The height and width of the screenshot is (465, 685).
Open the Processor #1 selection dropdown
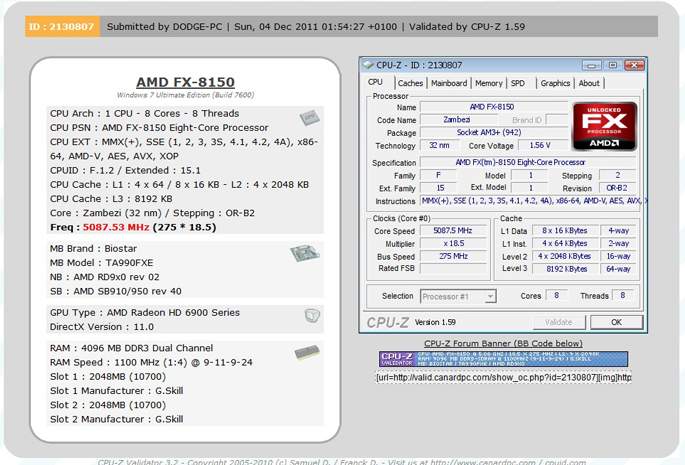pyautogui.click(x=491, y=296)
